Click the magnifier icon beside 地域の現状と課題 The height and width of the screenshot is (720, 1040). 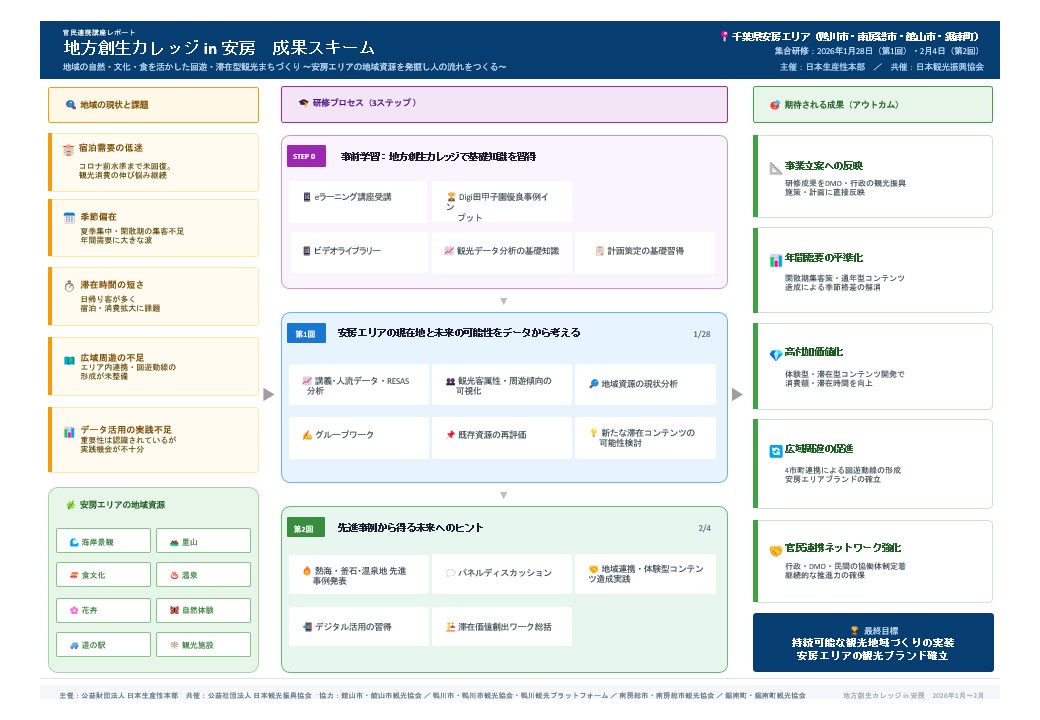[70, 105]
